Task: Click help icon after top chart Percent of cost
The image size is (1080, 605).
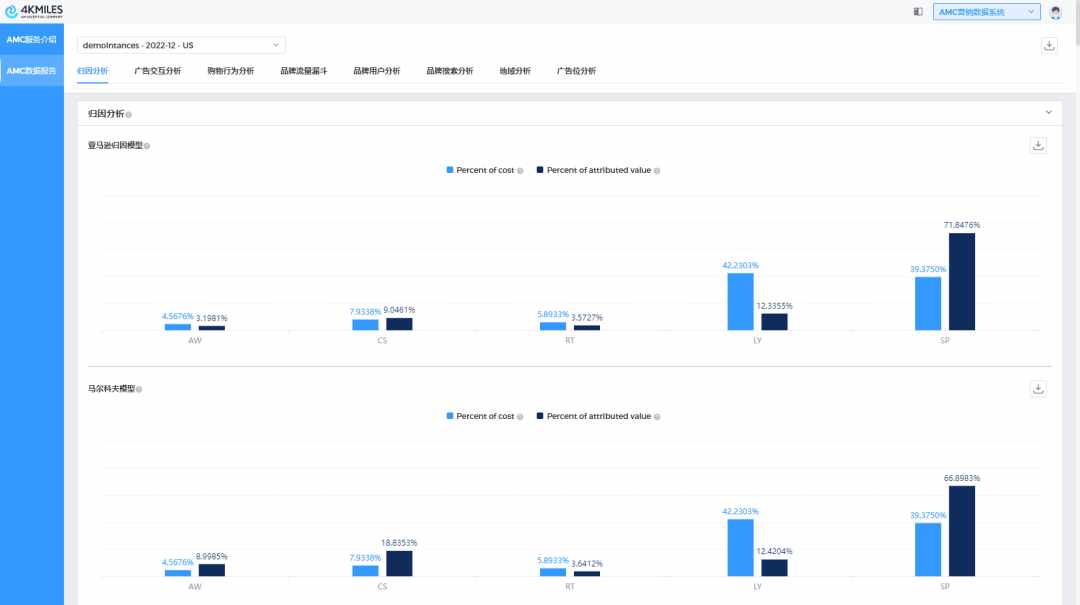Action: (x=520, y=171)
